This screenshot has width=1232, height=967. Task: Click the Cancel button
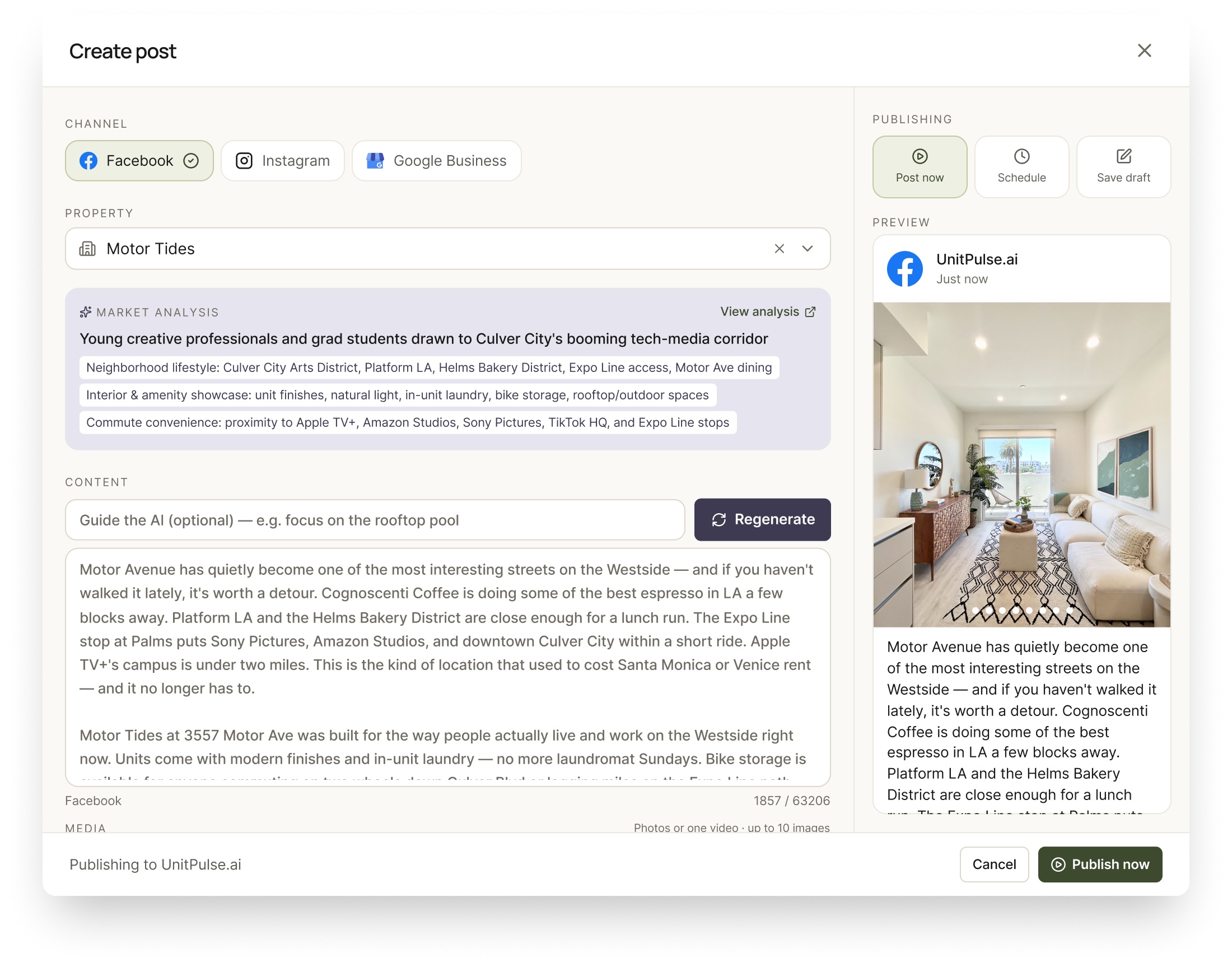tap(994, 864)
